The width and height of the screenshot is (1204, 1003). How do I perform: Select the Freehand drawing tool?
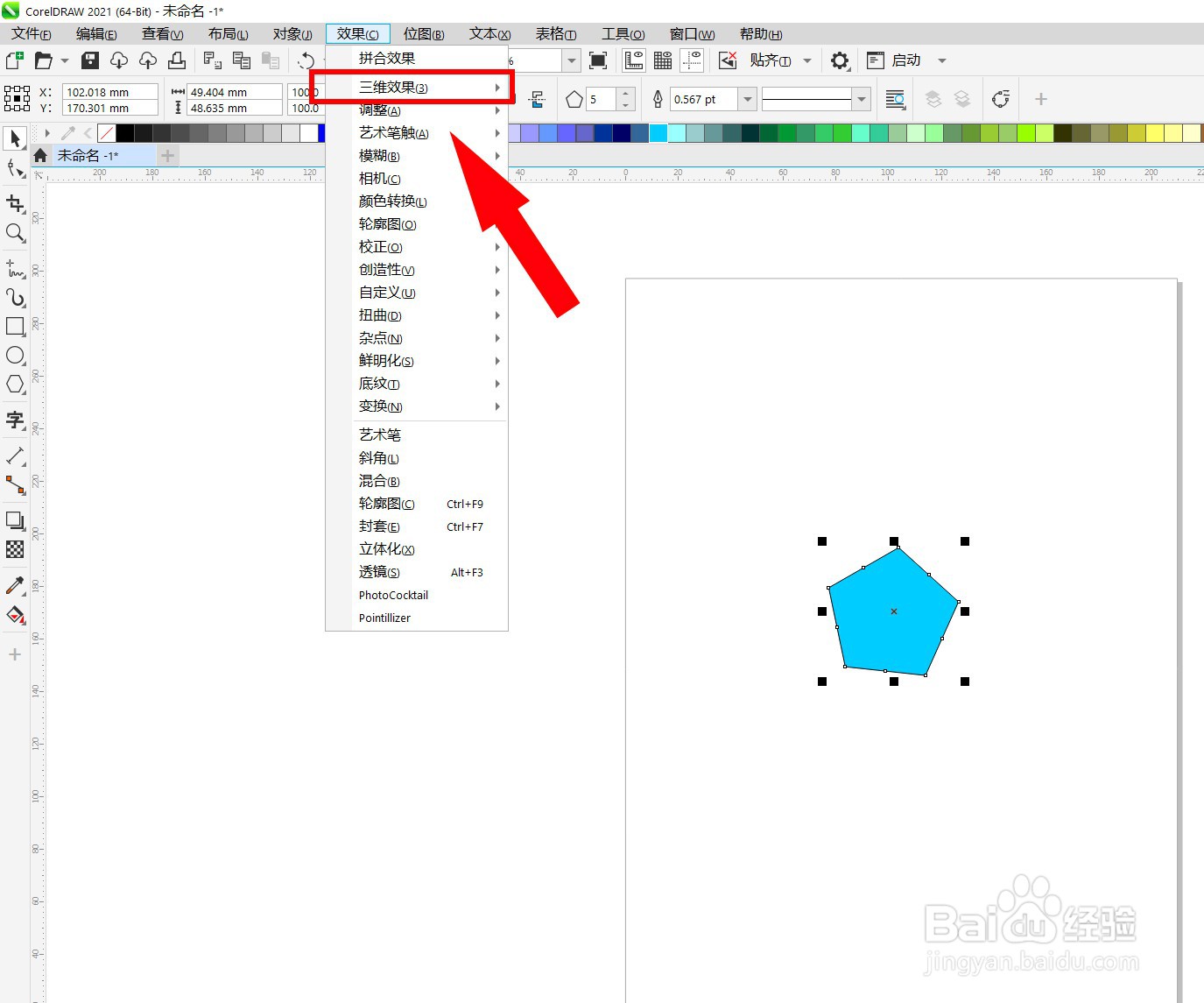tap(15, 268)
